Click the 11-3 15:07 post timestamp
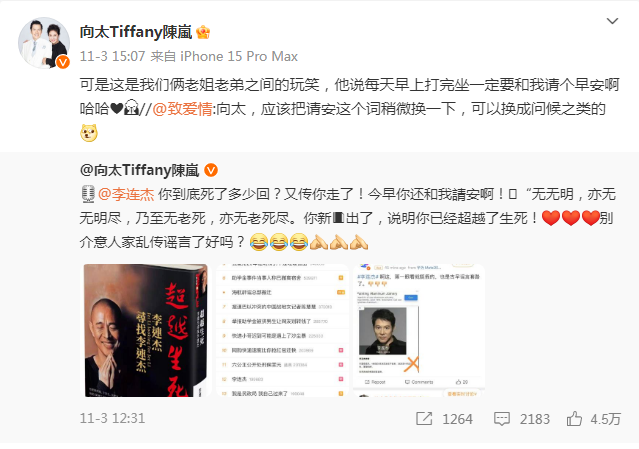Image resolution: width=639 pixels, height=449 pixels. click(x=112, y=56)
